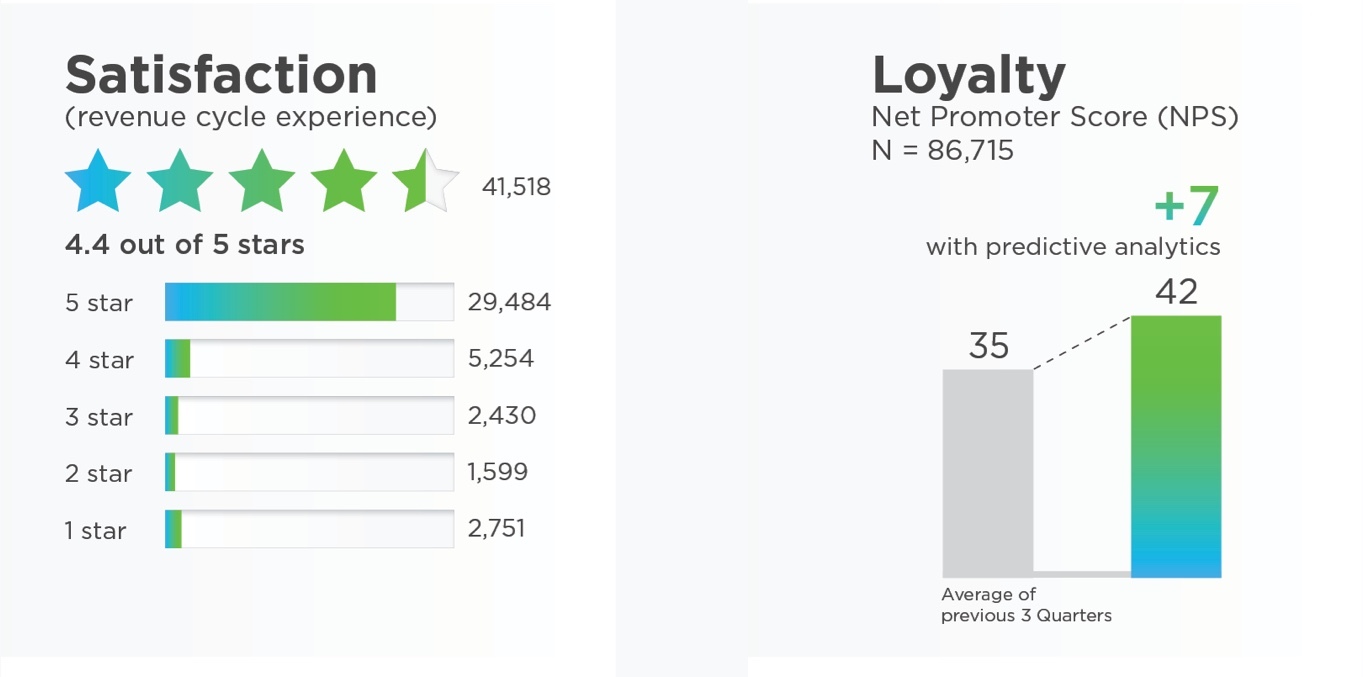Viewport: 1363px width, 677px height.
Task: Click the half-filled fifth star
Action: tap(425, 182)
